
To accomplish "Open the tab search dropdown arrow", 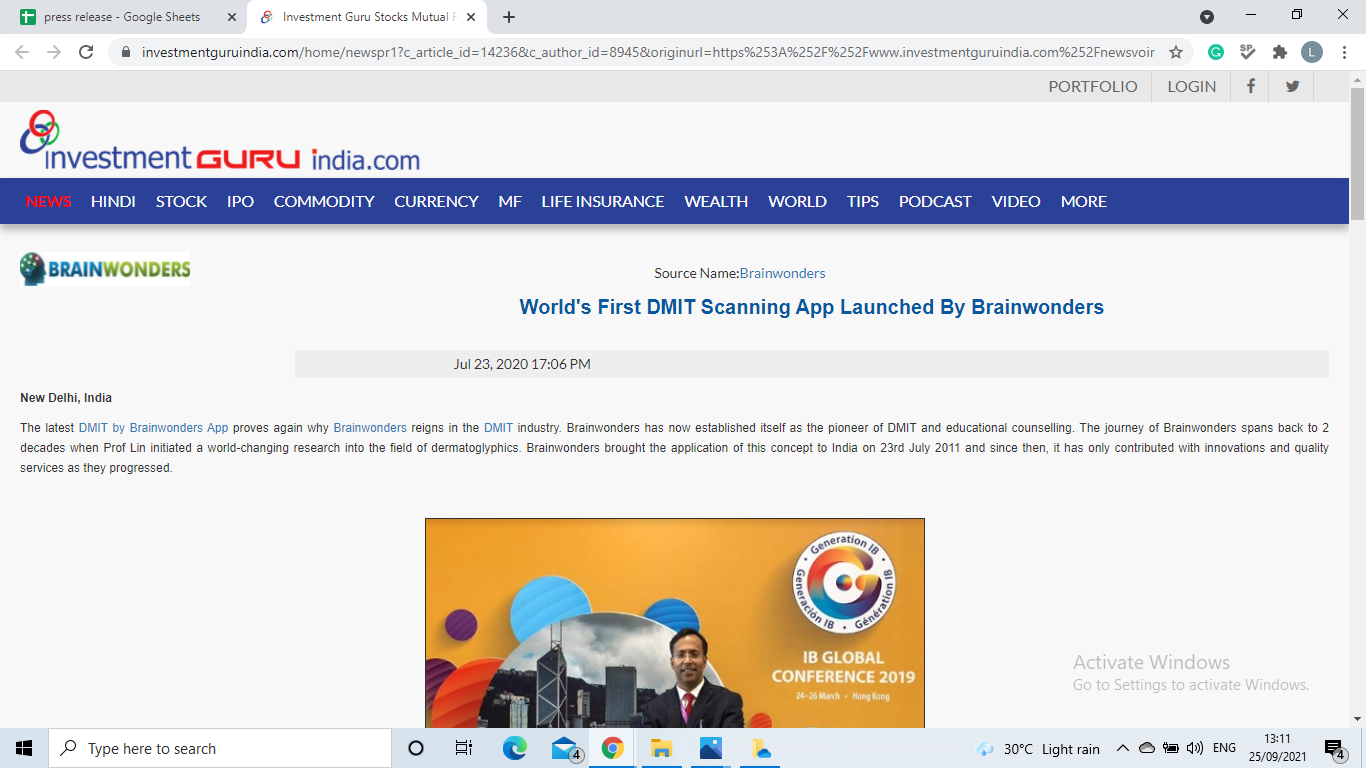I will 1207,17.
